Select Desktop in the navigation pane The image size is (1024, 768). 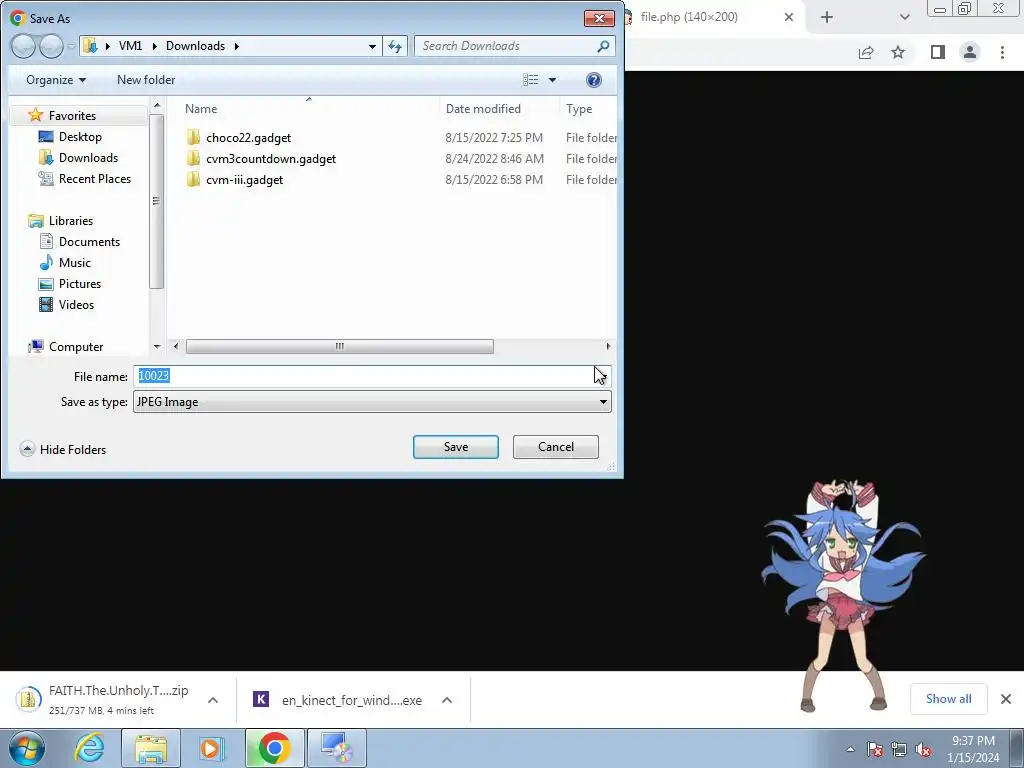pos(80,136)
